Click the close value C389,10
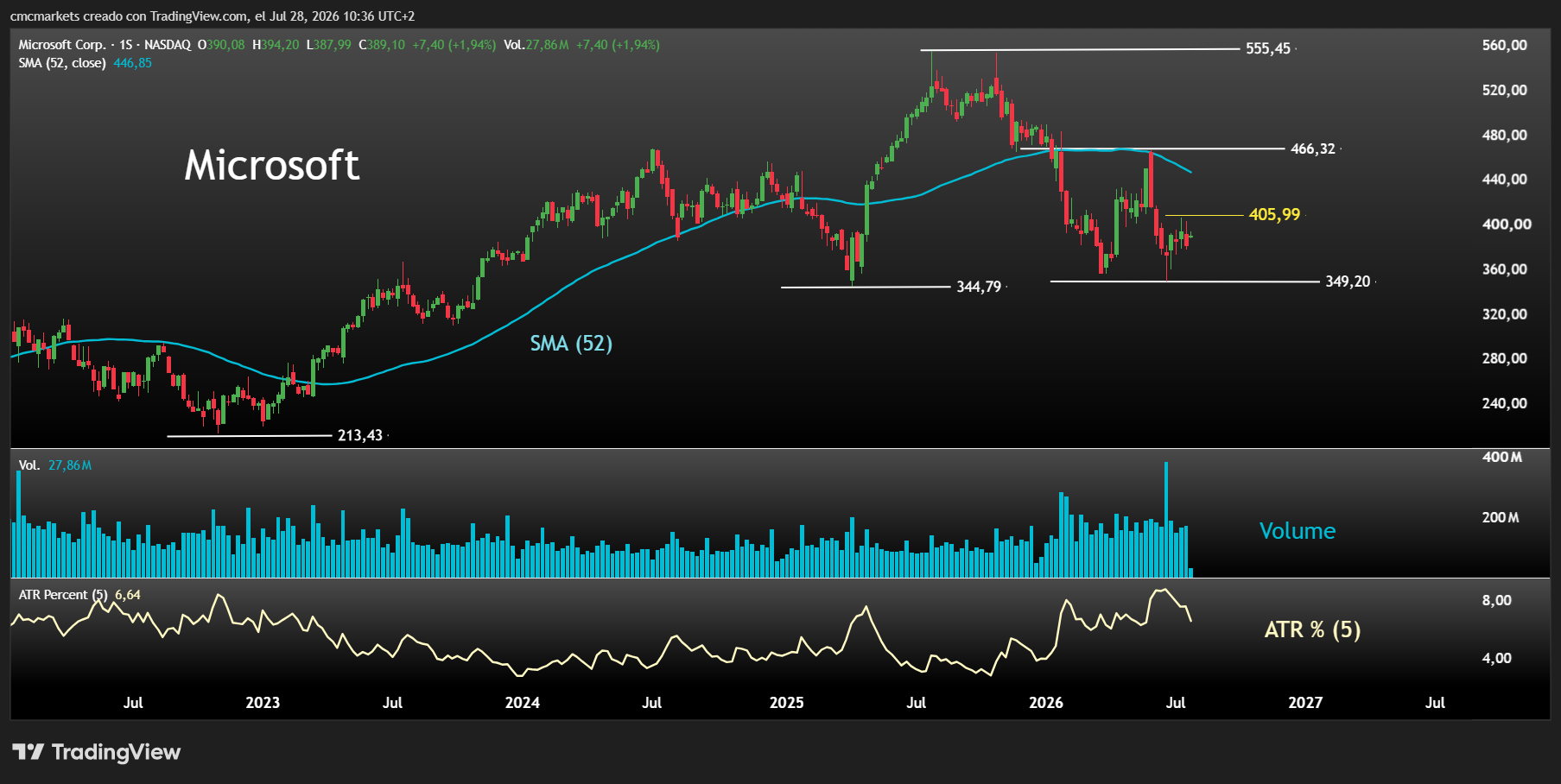Viewport: 1561px width, 784px height. pos(382,45)
